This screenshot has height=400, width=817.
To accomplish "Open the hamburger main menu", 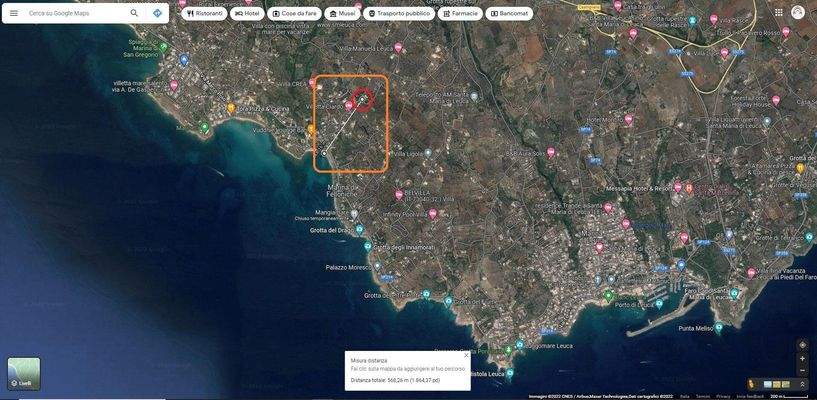I will point(14,13).
